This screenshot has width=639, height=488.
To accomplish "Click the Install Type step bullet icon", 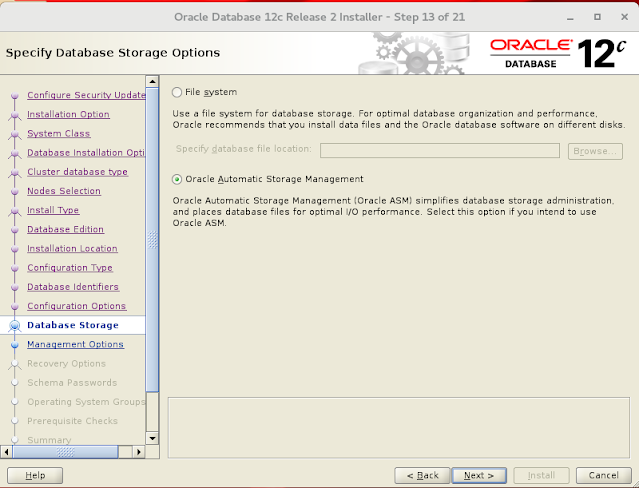I will pyautogui.click(x=15, y=210).
